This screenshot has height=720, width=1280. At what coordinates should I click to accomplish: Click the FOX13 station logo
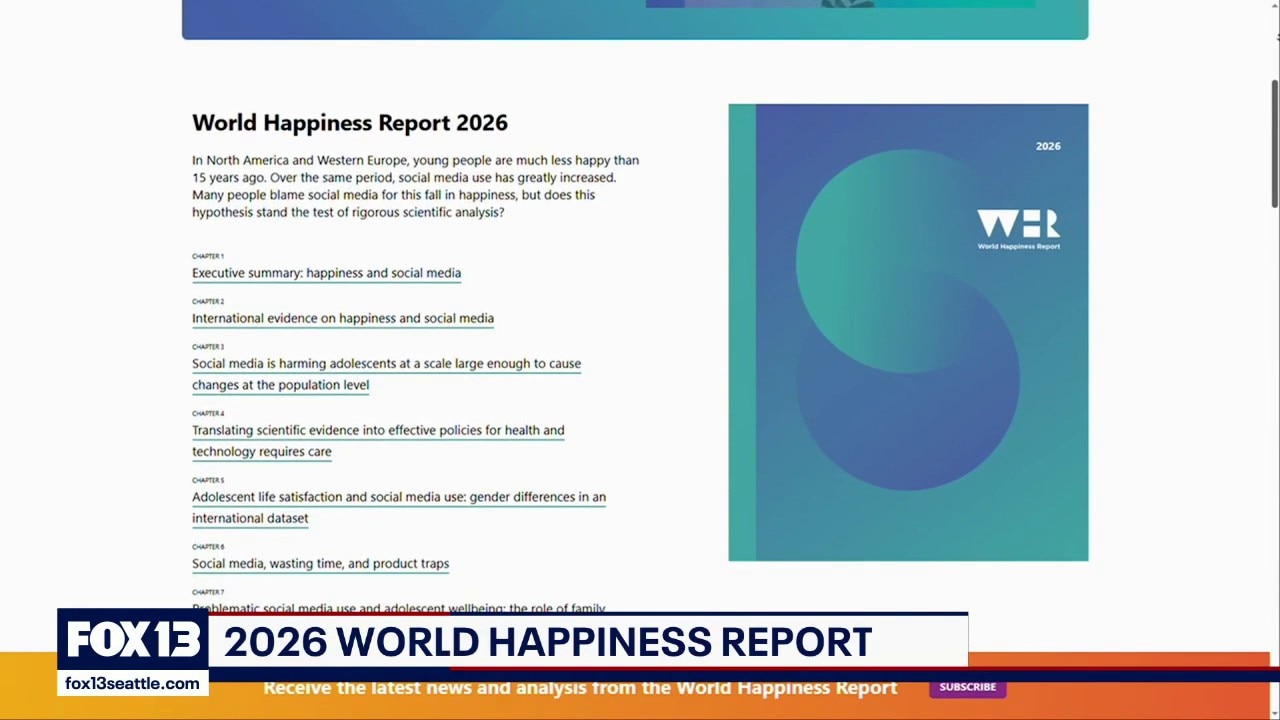133,641
